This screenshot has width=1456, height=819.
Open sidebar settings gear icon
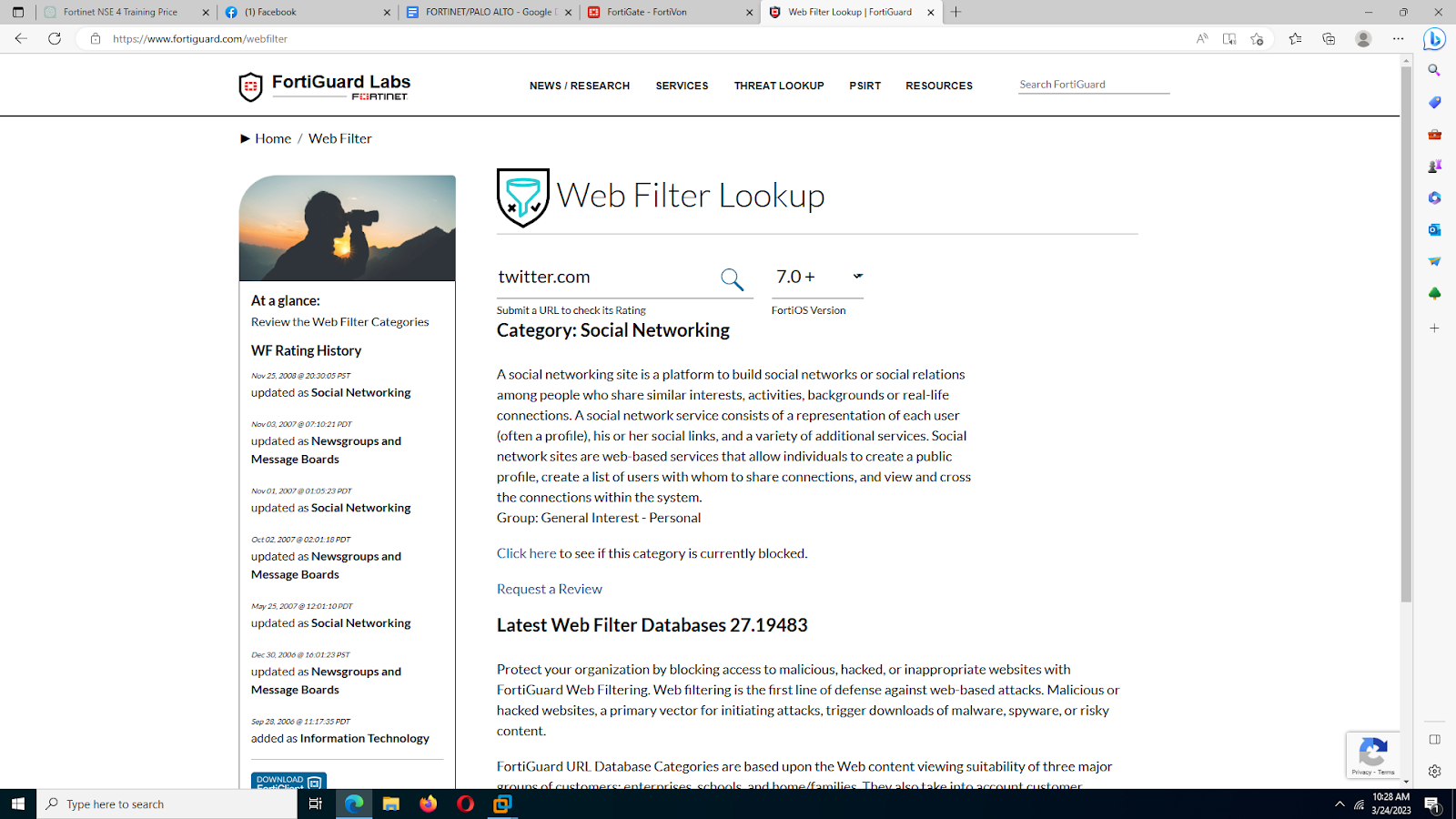click(1434, 771)
